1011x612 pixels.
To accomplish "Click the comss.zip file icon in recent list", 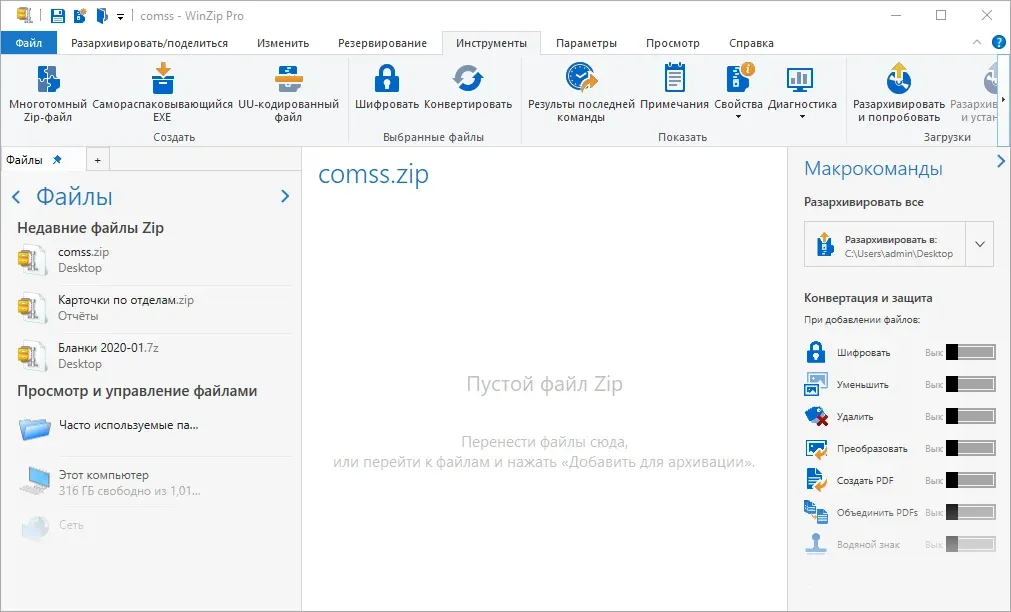I will [32, 260].
